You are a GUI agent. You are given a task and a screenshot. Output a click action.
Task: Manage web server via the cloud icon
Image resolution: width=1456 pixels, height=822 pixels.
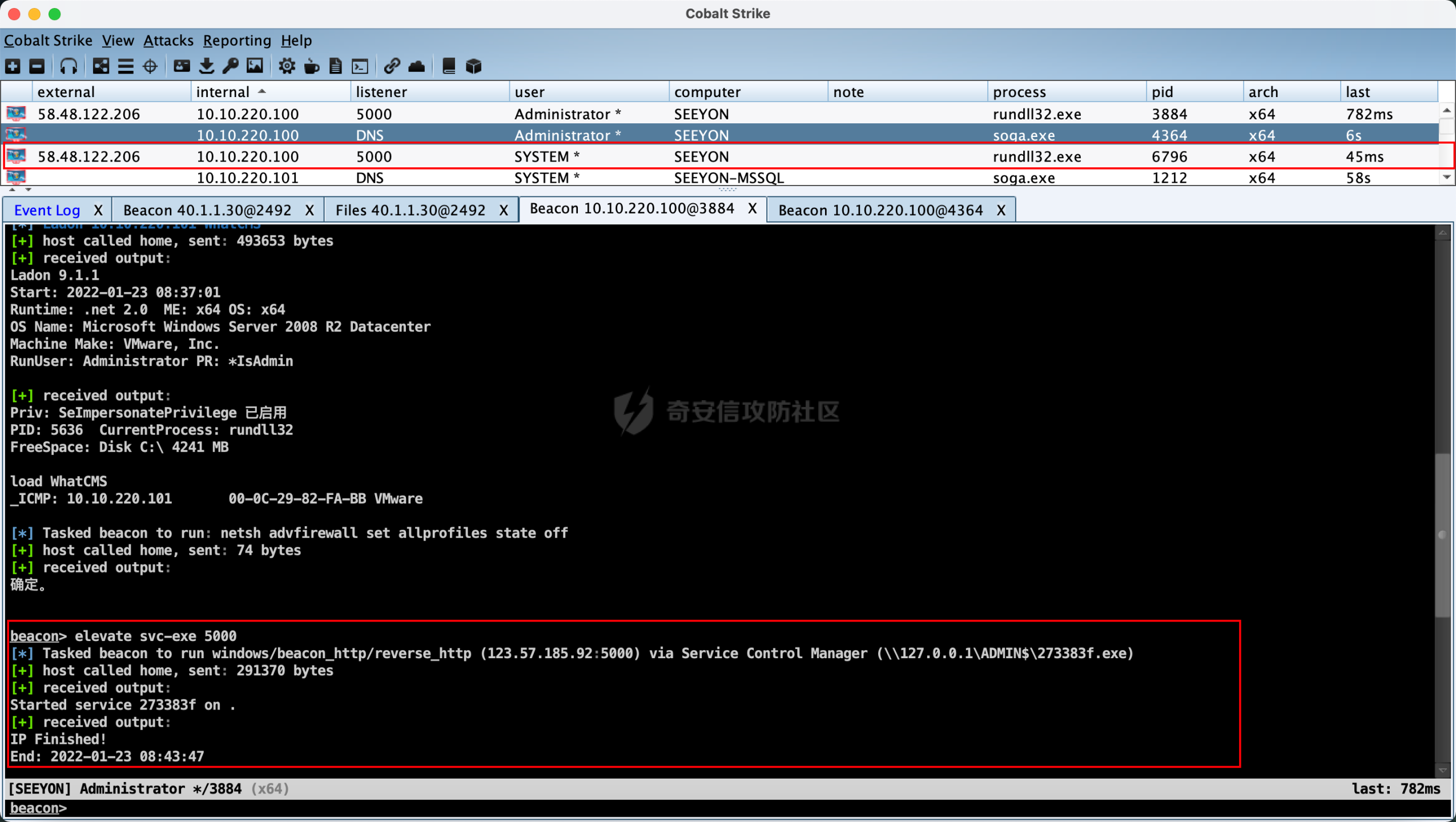tap(416, 66)
